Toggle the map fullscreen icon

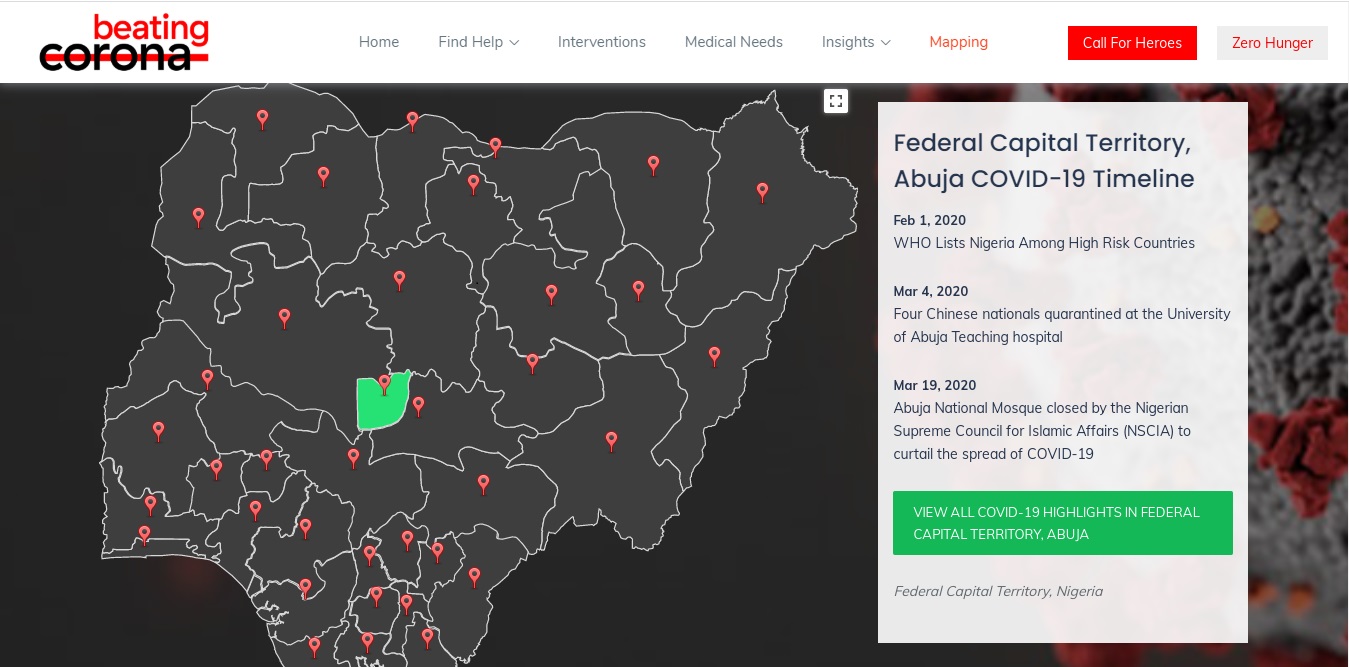[x=836, y=100]
